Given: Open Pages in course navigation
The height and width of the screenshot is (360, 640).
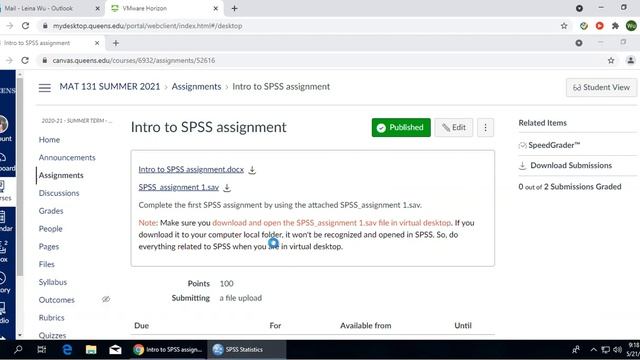Looking at the screenshot, I should [49, 247].
